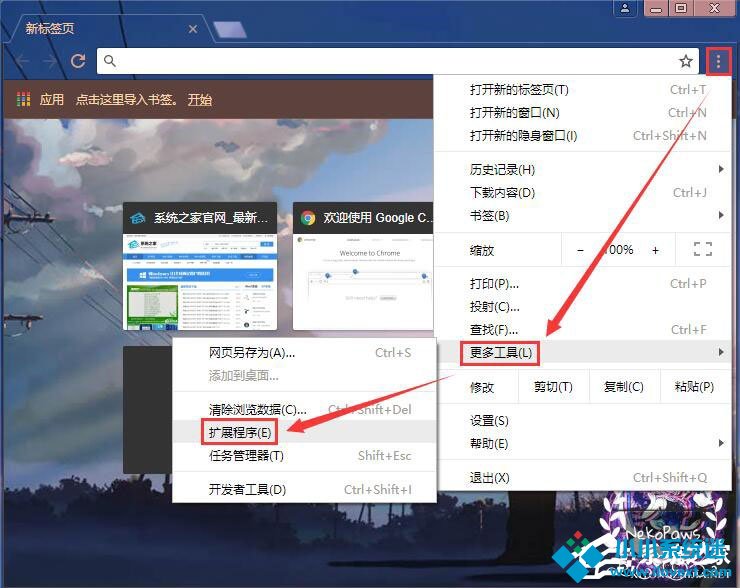
Task: Toggle fullscreen mode icon in zoom row
Action: [703, 249]
